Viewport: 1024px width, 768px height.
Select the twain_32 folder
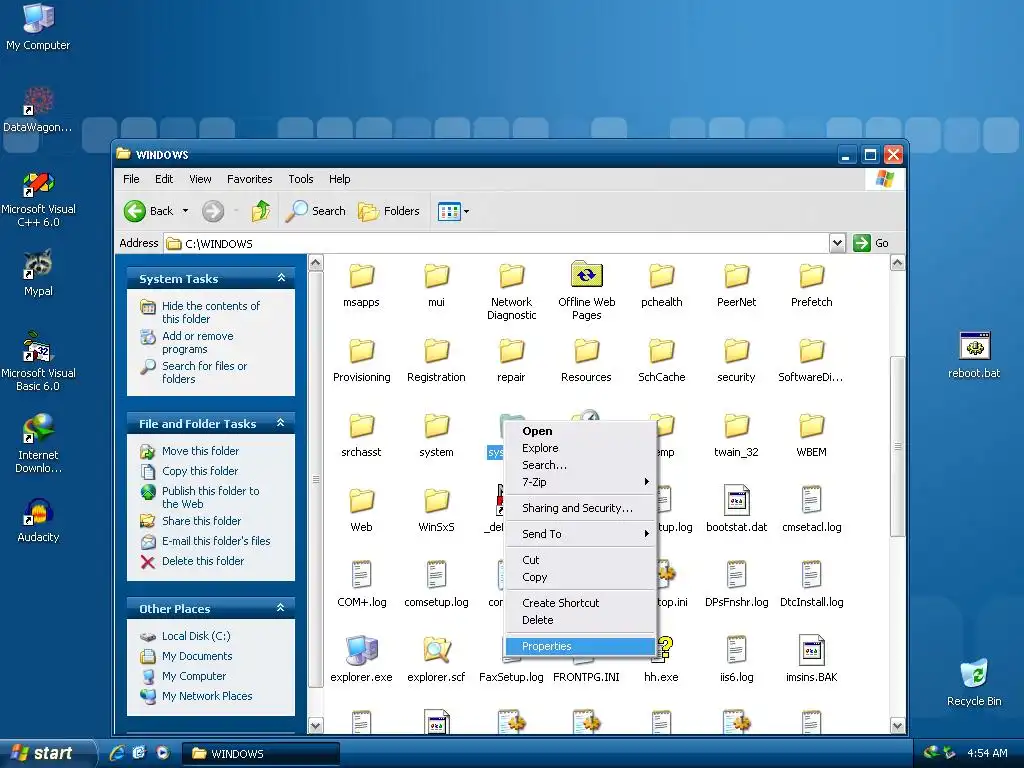(x=736, y=435)
